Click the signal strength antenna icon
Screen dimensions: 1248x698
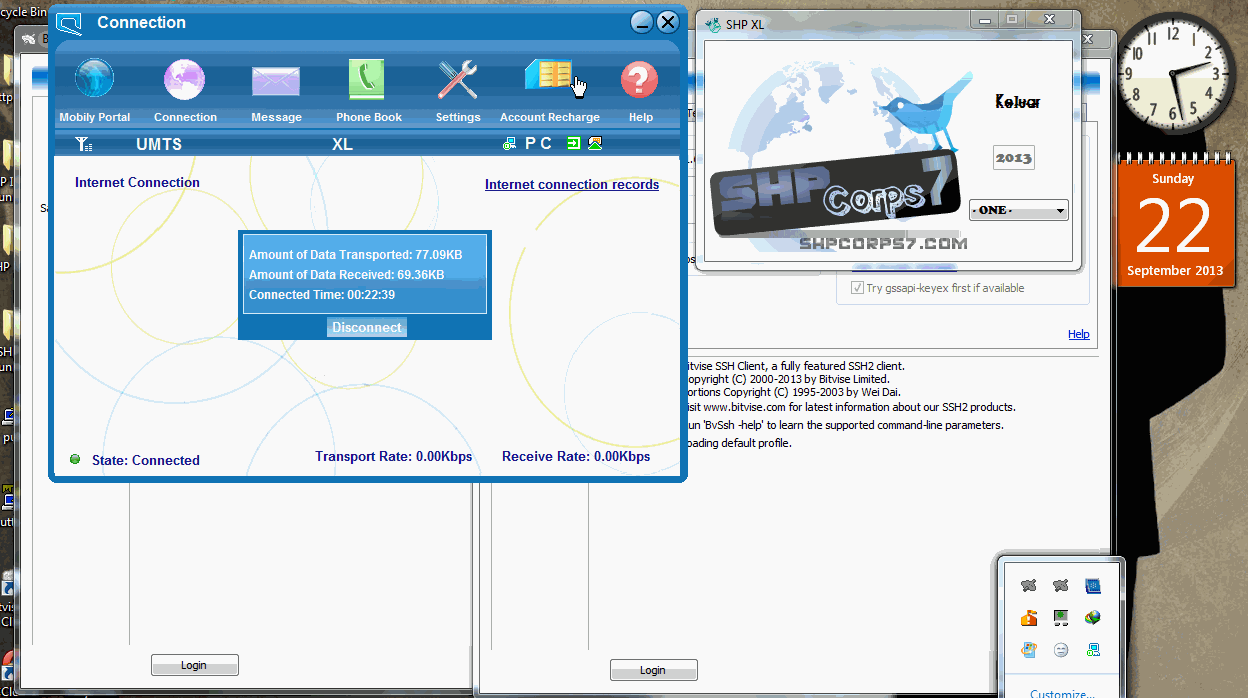click(x=84, y=144)
